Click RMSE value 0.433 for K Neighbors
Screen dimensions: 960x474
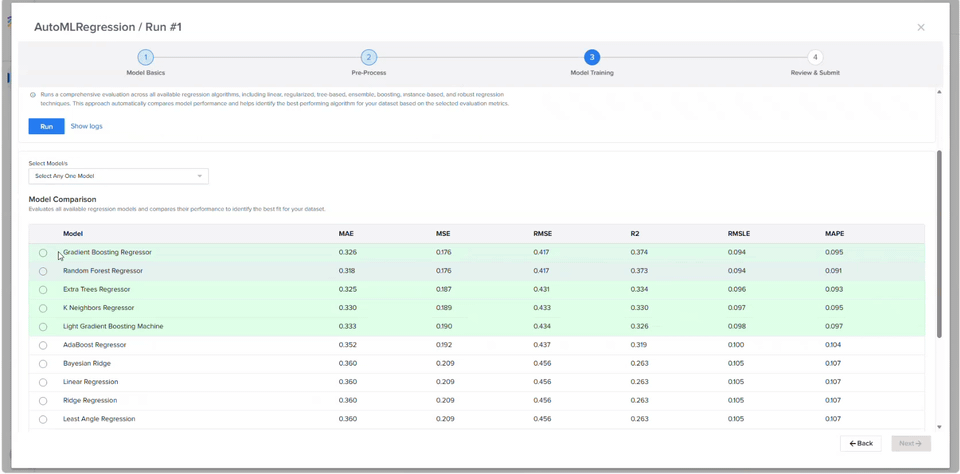[542, 307]
